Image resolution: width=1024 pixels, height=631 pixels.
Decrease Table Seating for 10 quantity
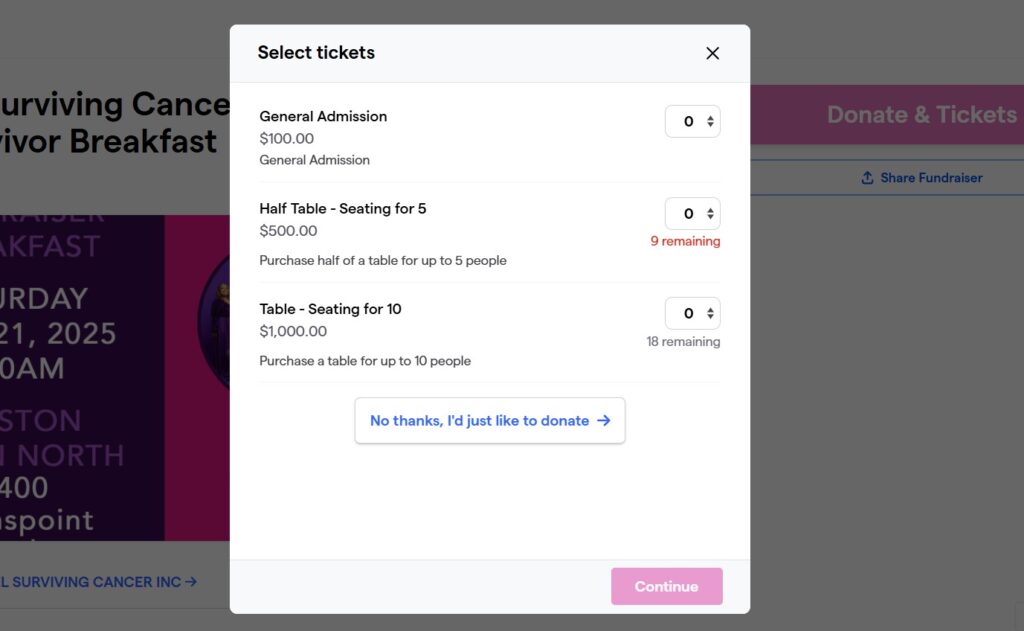coord(711,318)
